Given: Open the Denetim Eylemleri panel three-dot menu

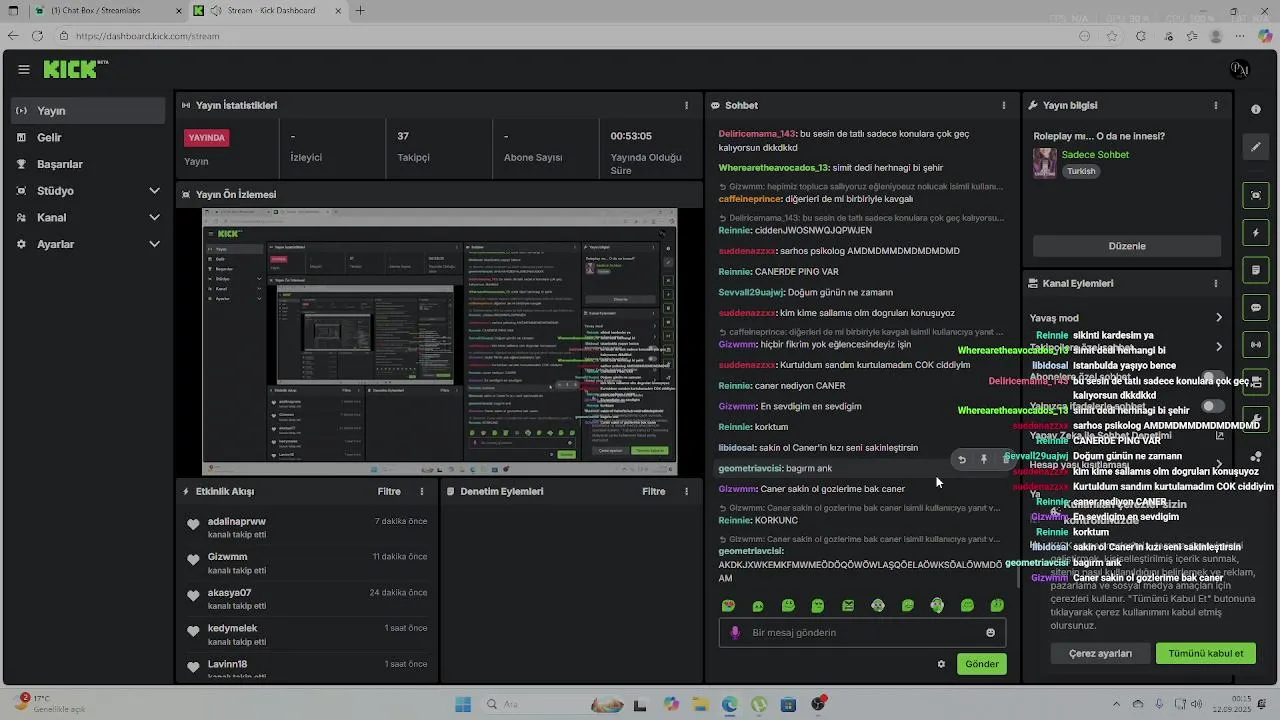Looking at the screenshot, I should coord(686,491).
